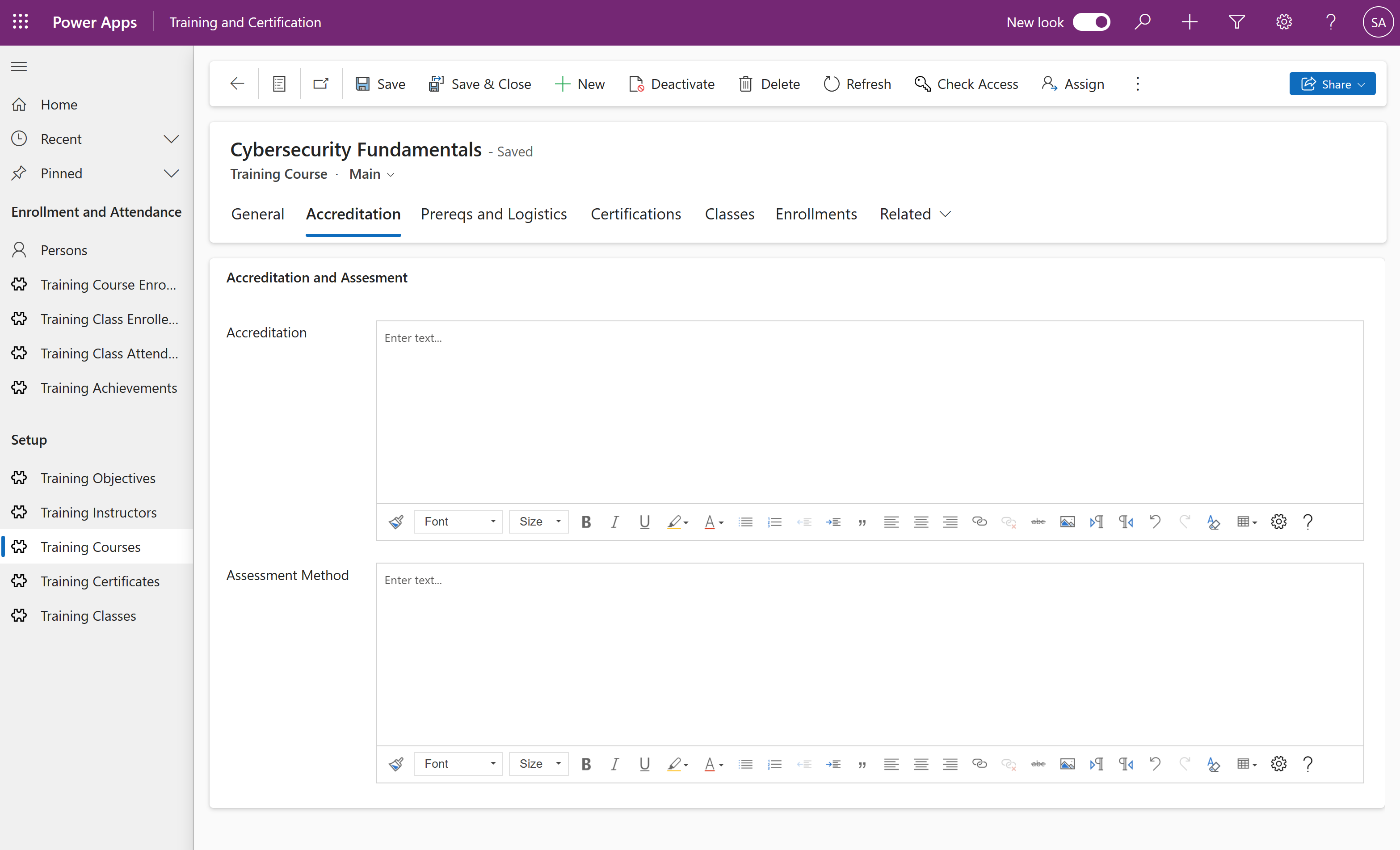This screenshot has height=850, width=1400.
Task: Switch to Prereqs and Logistics tab
Action: tap(493, 214)
